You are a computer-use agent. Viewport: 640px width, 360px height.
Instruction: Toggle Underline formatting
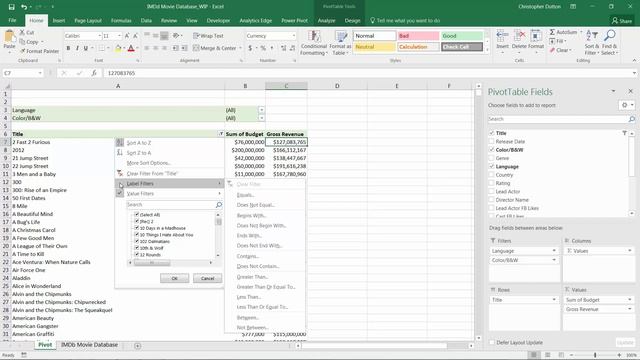tap(86, 48)
